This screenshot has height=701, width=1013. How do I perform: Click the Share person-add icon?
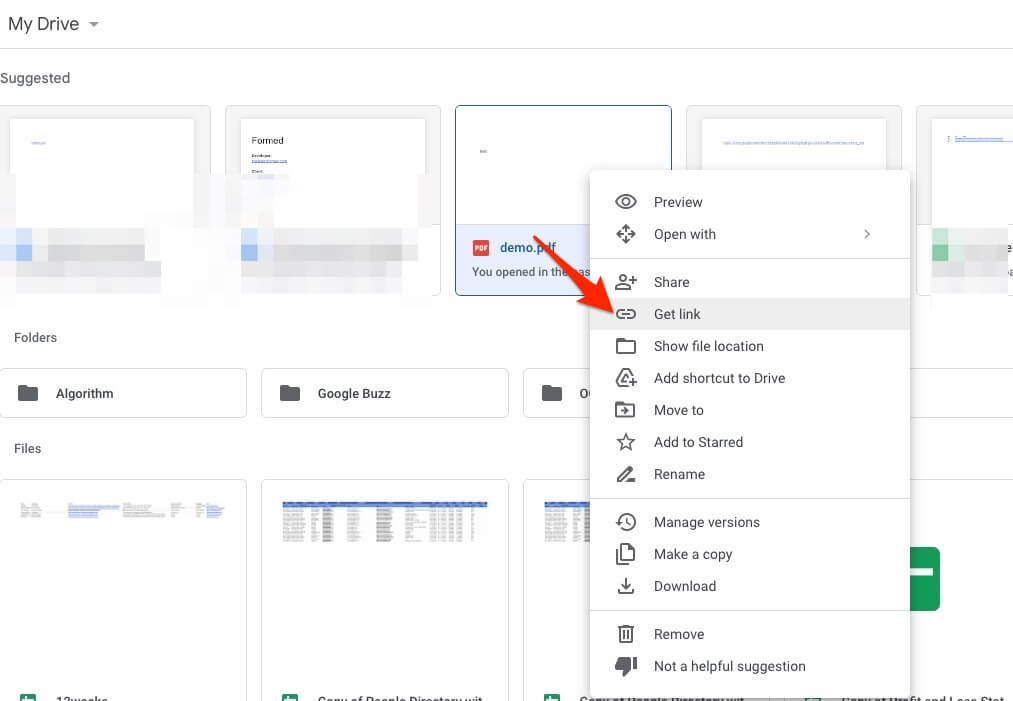point(626,282)
